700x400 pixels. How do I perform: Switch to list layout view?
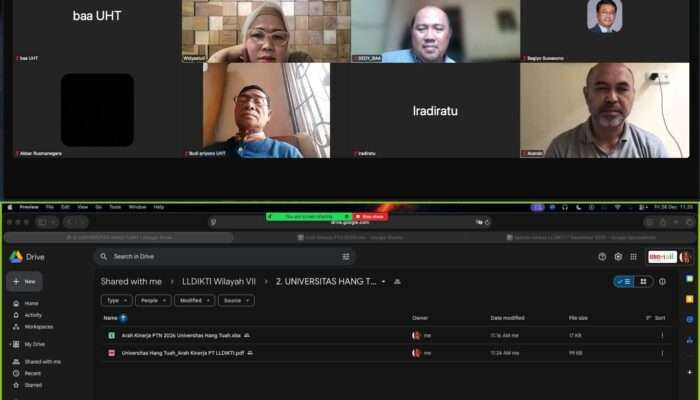(x=624, y=282)
